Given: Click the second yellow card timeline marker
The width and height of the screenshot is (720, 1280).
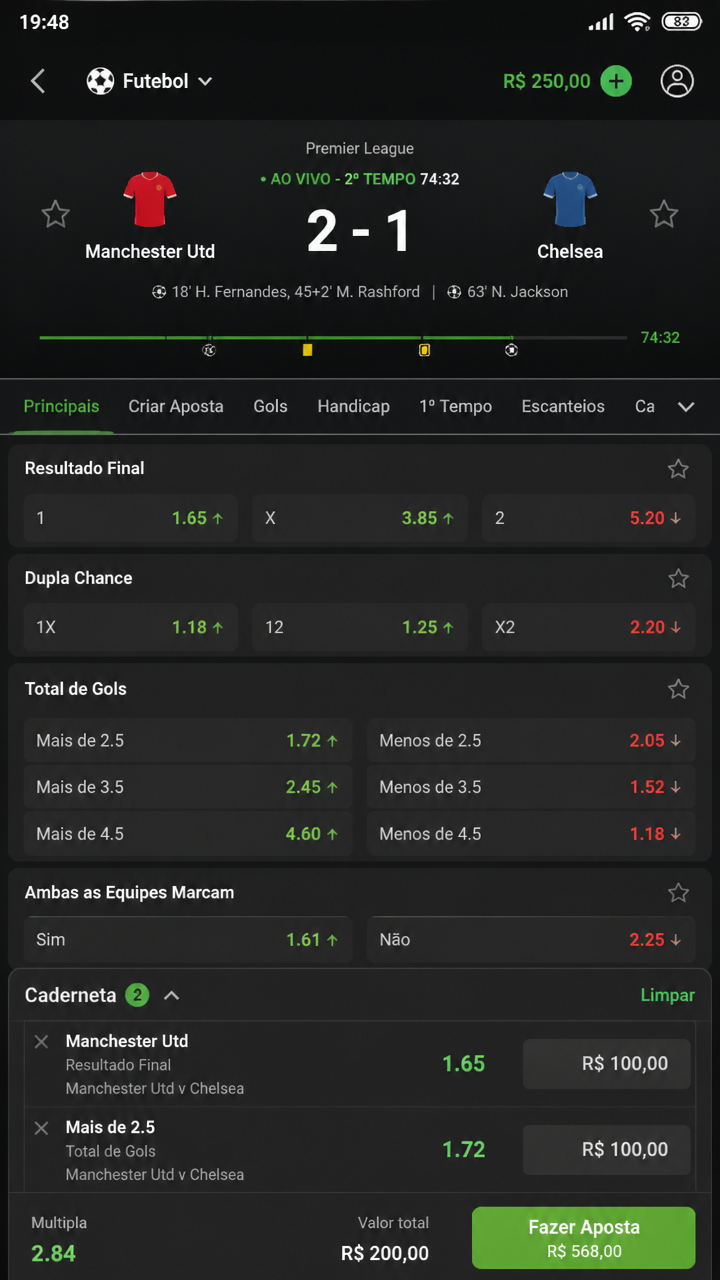Looking at the screenshot, I should click(424, 350).
